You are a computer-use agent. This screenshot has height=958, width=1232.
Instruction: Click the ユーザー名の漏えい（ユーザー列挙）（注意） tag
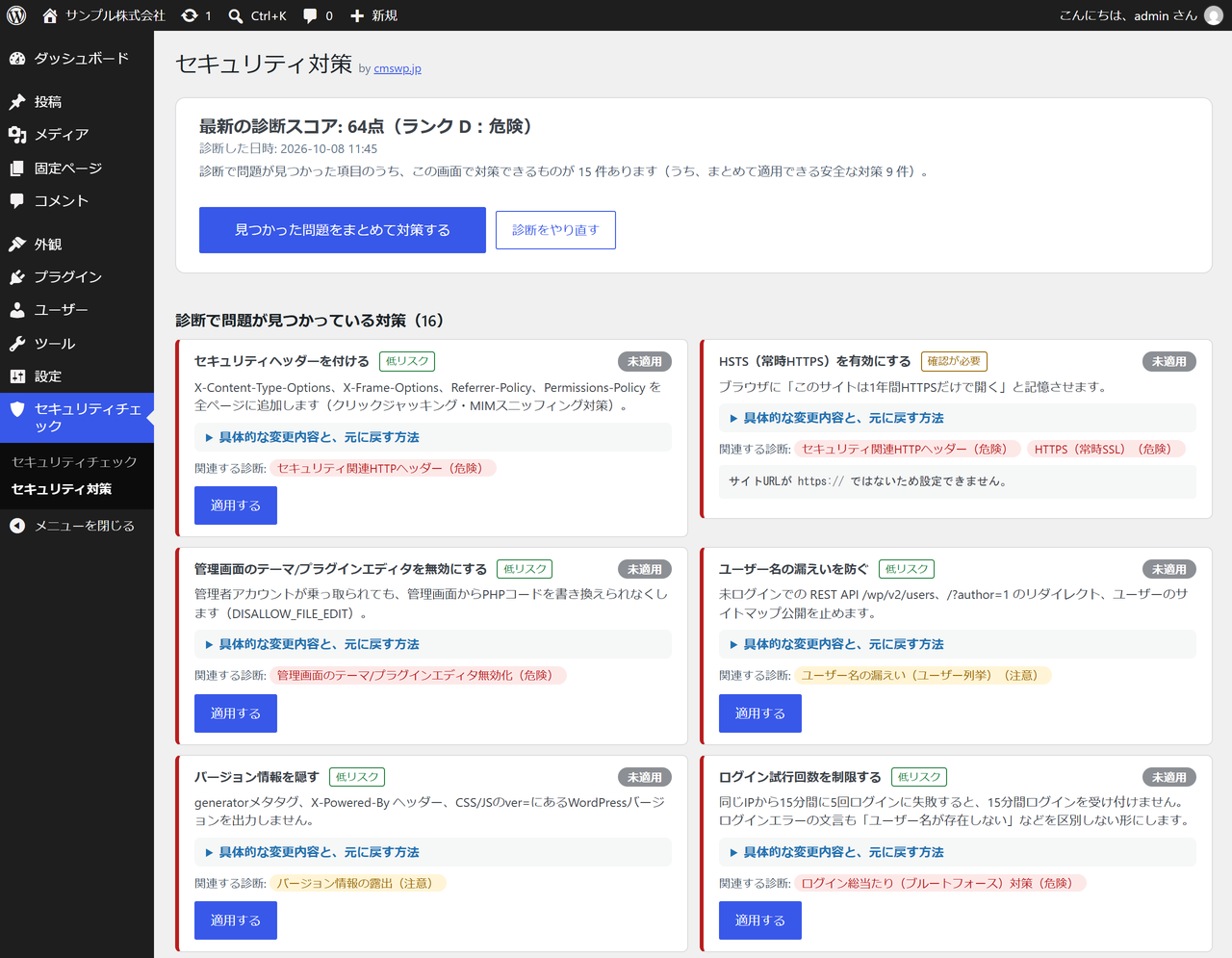[x=923, y=675]
